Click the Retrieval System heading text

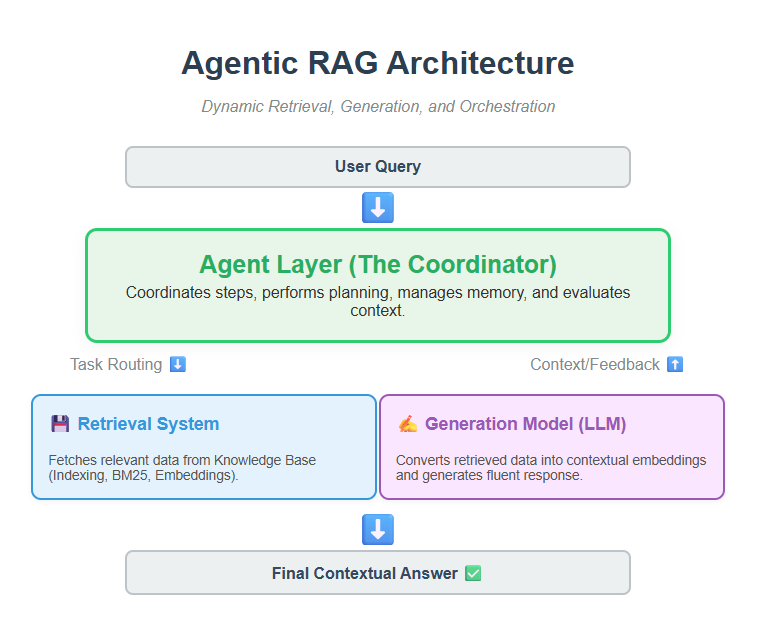coord(148,424)
